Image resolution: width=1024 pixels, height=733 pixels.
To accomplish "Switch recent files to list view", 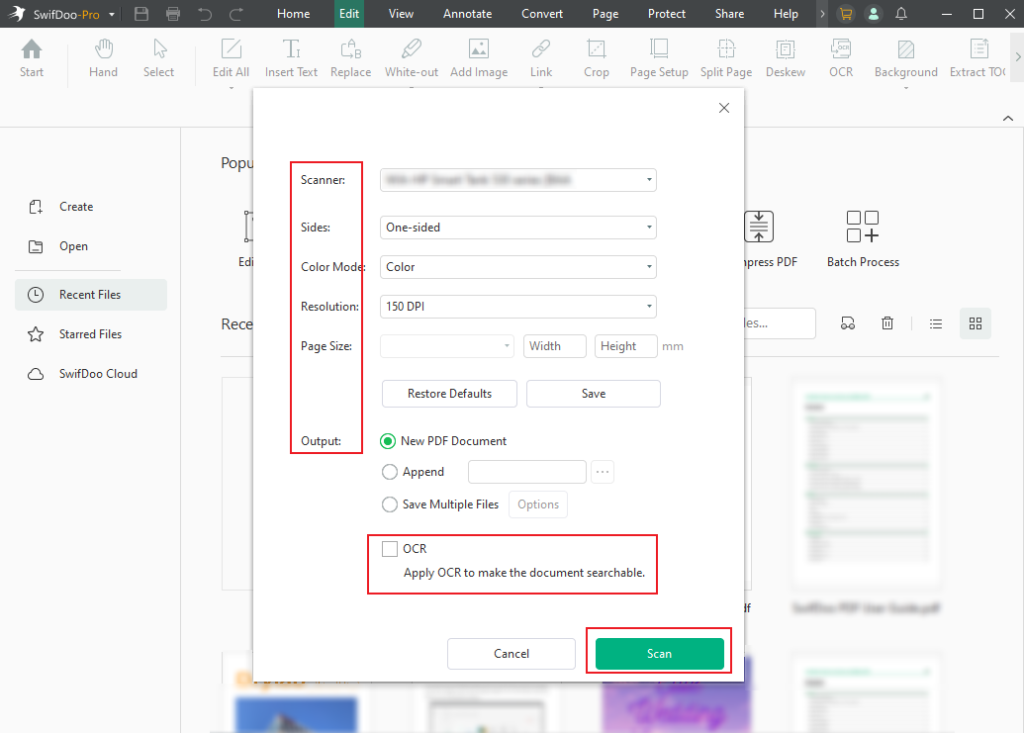I will coord(935,323).
